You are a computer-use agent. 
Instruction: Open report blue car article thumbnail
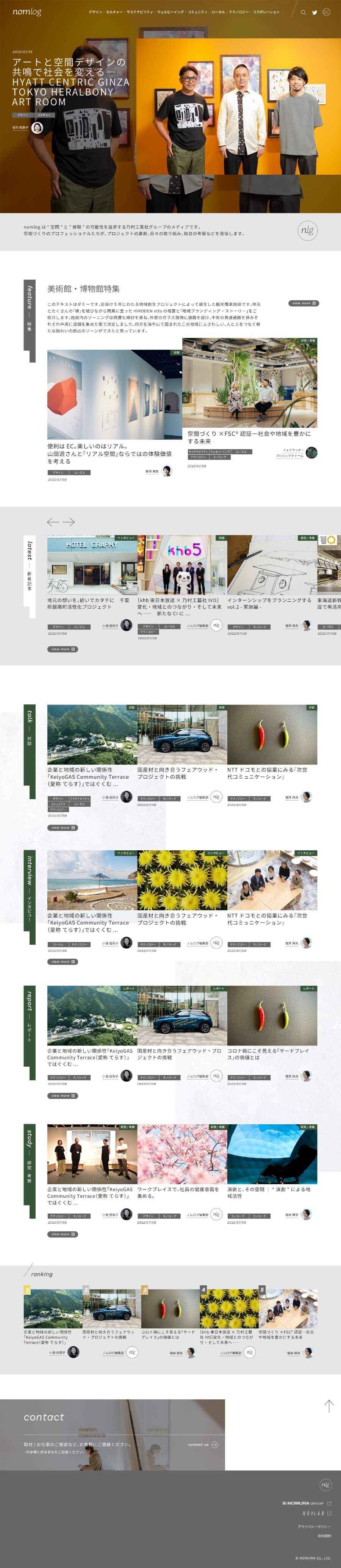click(x=182, y=1016)
